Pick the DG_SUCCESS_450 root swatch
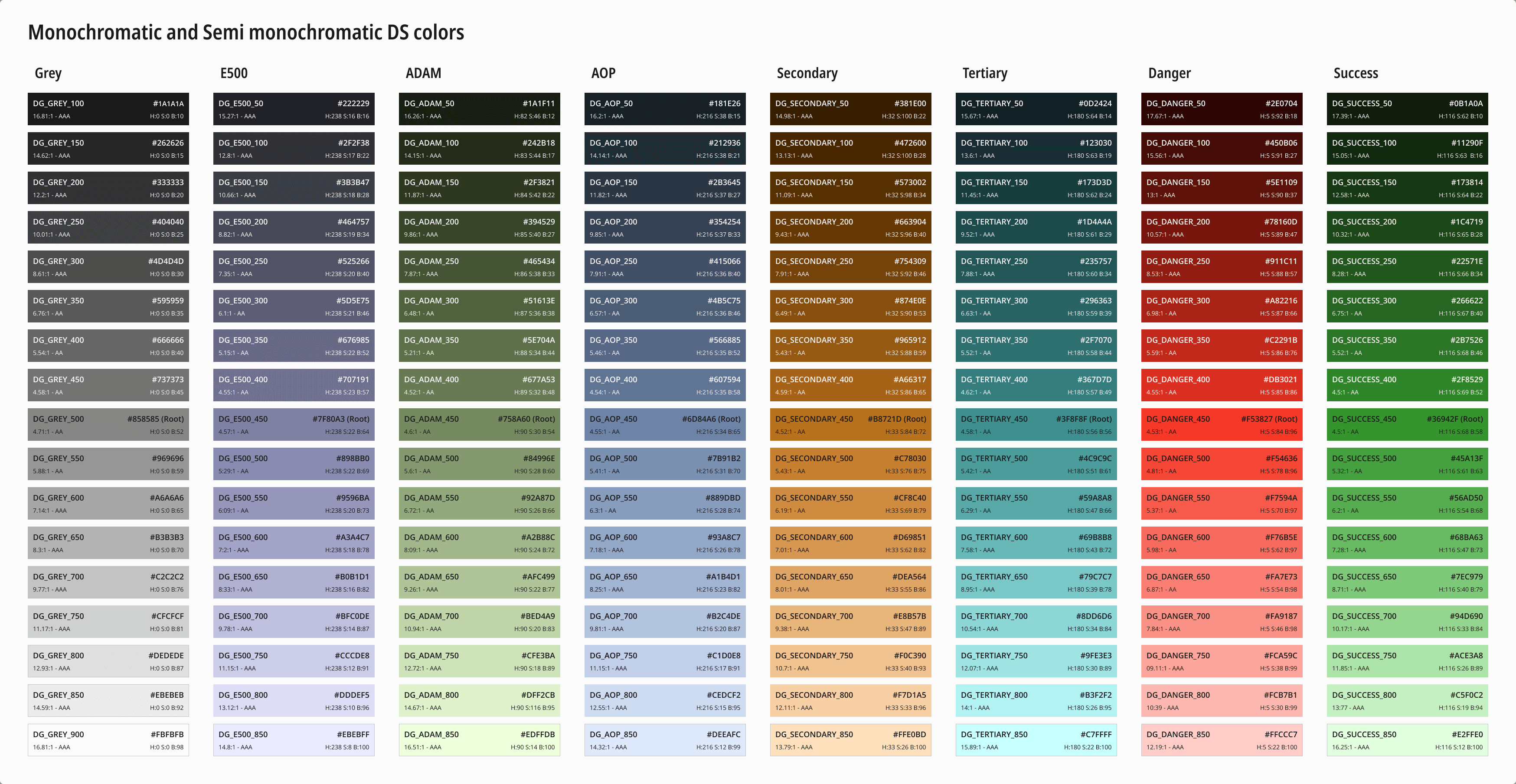The image size is (1516, 784). pyautogui.click(x=1407, y=425)
